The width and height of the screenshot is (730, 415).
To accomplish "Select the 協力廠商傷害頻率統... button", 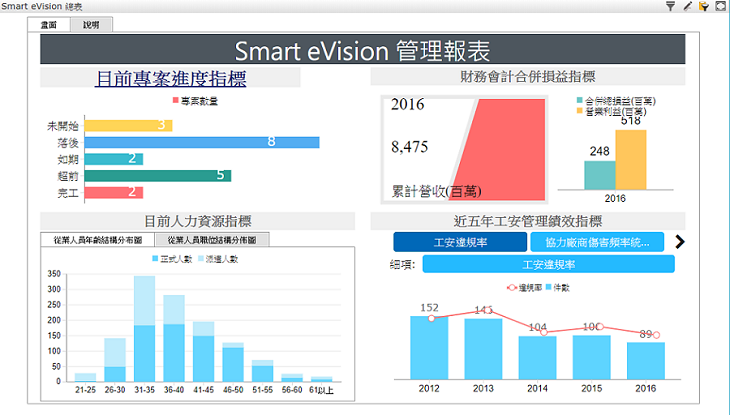I will pyautogui.click(x=597, y=242).
